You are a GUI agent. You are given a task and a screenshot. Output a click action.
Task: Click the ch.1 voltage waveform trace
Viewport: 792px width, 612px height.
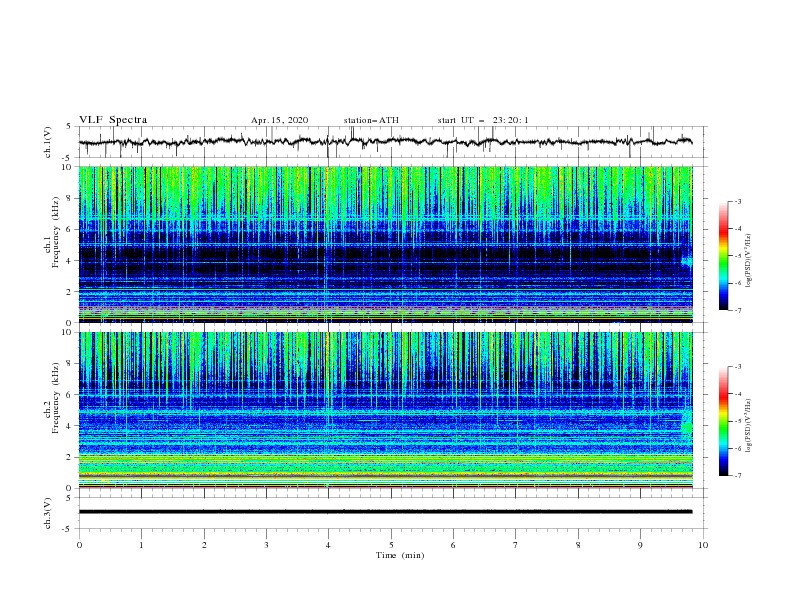385,142
